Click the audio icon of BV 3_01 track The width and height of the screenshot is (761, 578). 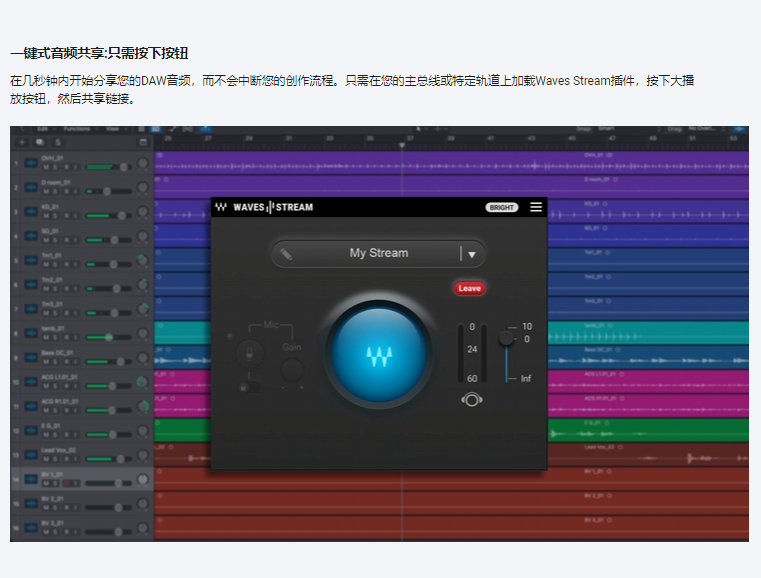point(31,528)
